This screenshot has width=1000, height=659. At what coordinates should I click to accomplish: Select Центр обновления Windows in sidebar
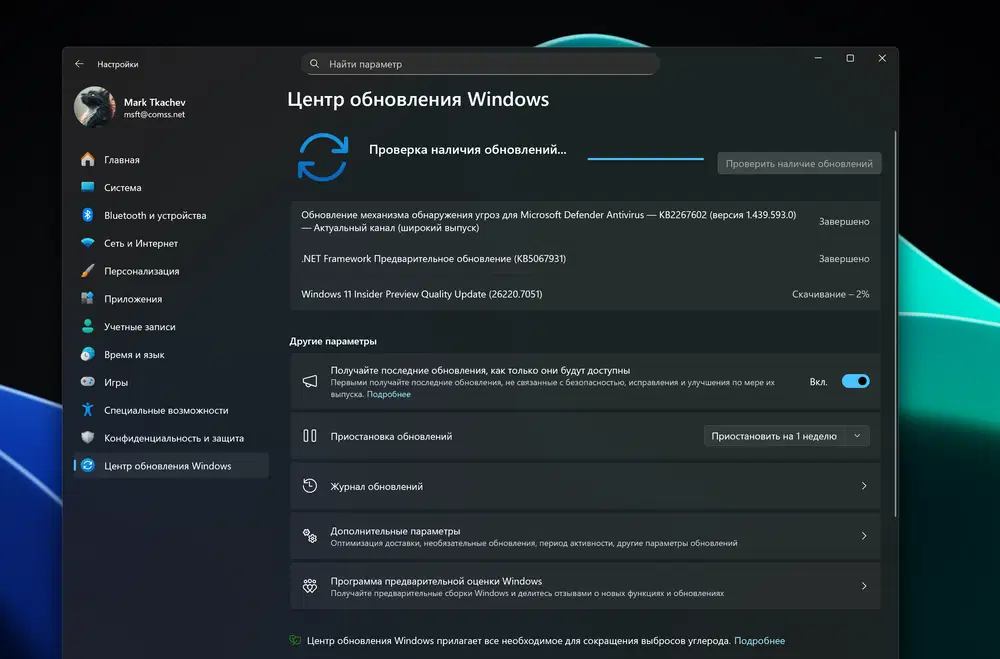170,465
